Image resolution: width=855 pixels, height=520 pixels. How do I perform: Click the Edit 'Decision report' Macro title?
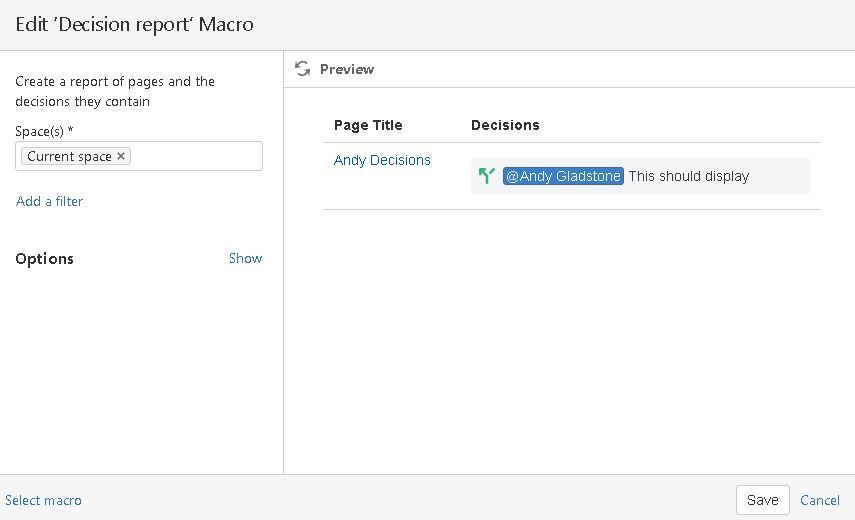click(x=134, y=24)
